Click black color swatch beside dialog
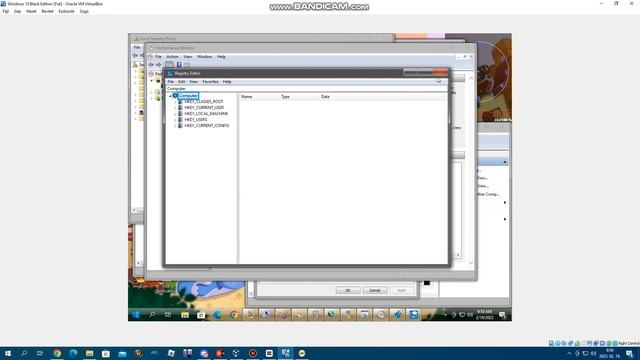 (427, 283)
